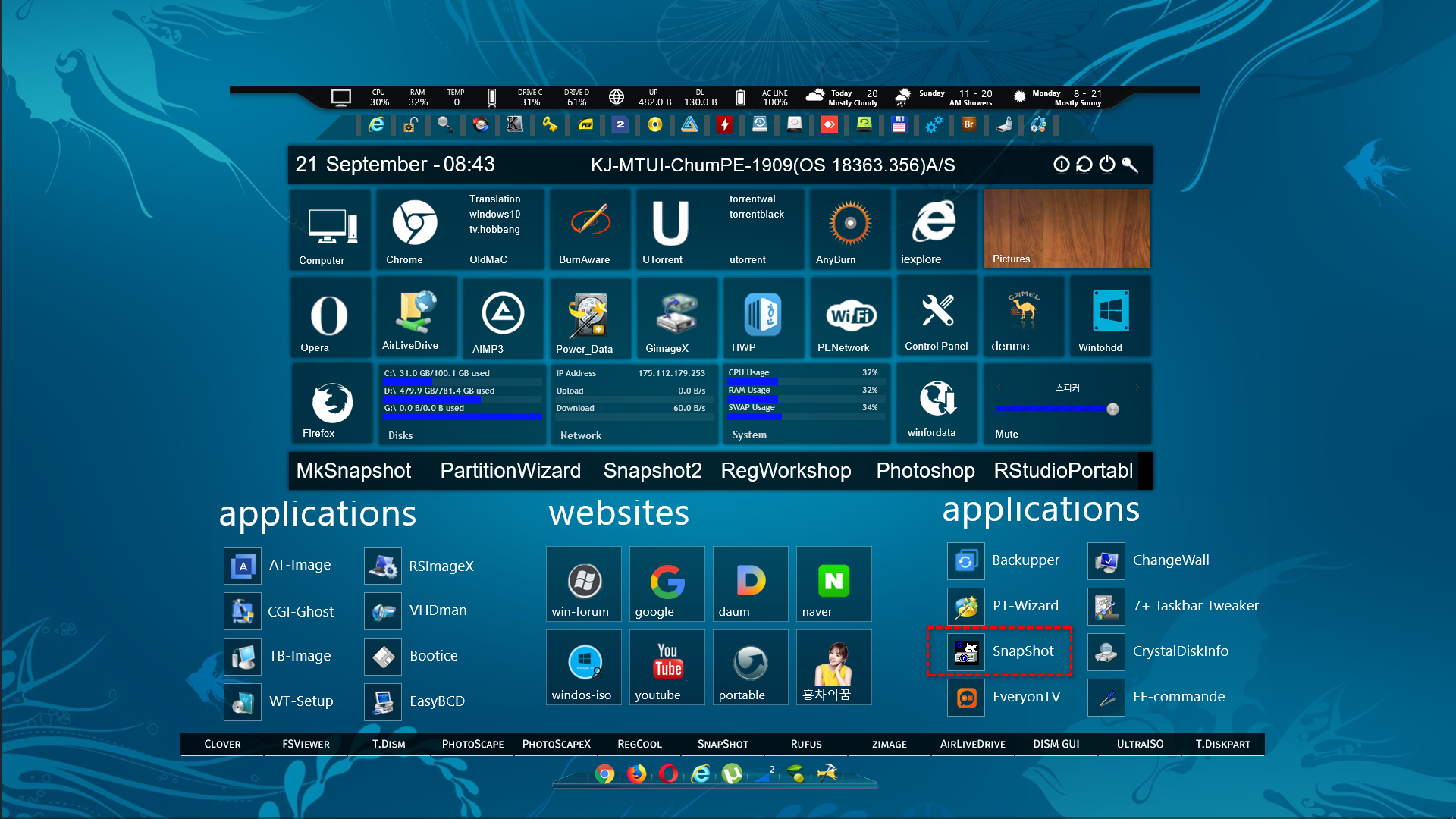Launch GimageX tile
The height and width of the screenshot is (819, 1456).
click(676, 317)
